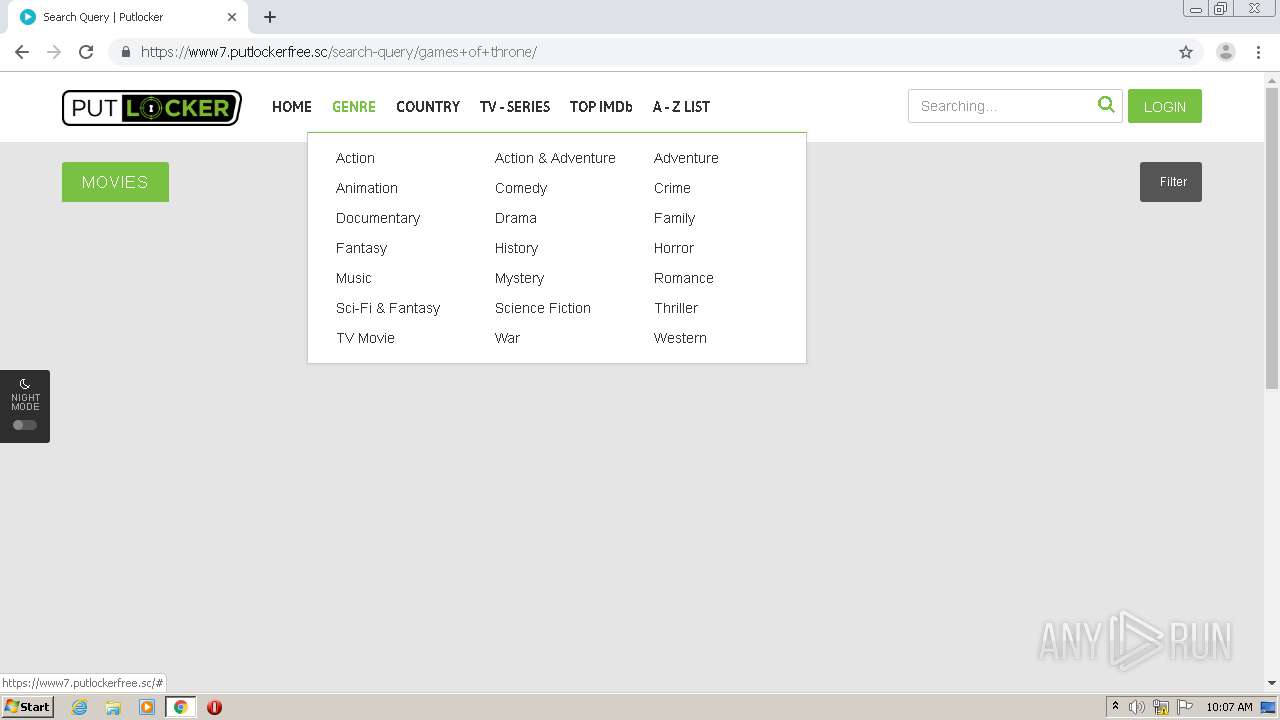Open TOP IMDb page
Image resolution: width=1280 pixels, height=720 pixels.
pos(601,107)
